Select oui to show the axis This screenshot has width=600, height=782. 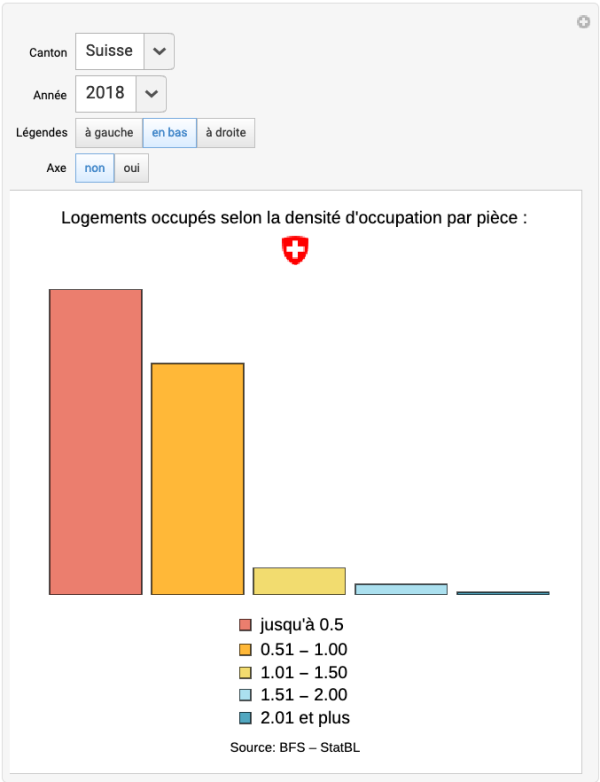[131, 168]
